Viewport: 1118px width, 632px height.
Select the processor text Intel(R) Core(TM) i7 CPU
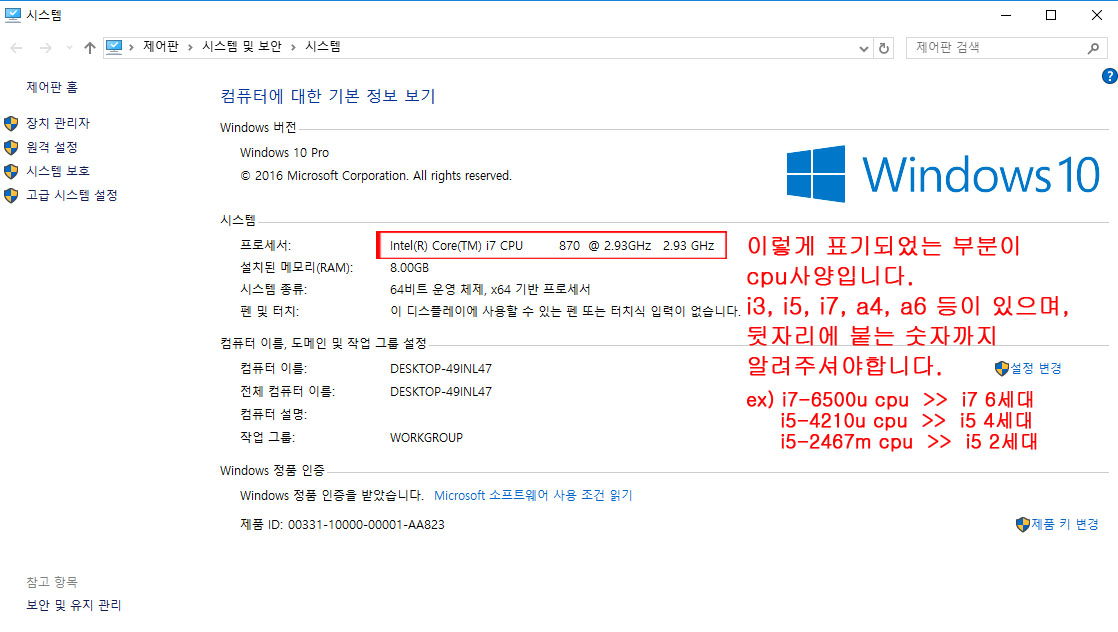point(456,245)
